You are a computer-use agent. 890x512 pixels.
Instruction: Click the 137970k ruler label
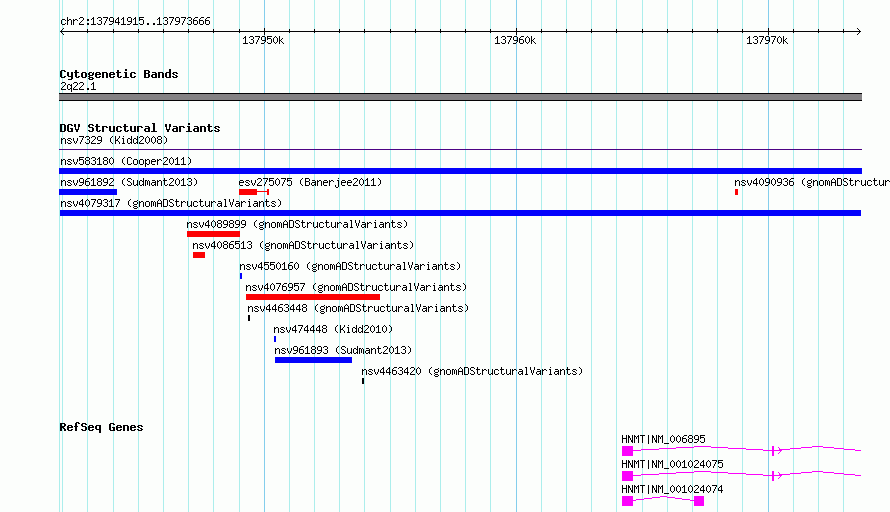(x=767, y=40)
